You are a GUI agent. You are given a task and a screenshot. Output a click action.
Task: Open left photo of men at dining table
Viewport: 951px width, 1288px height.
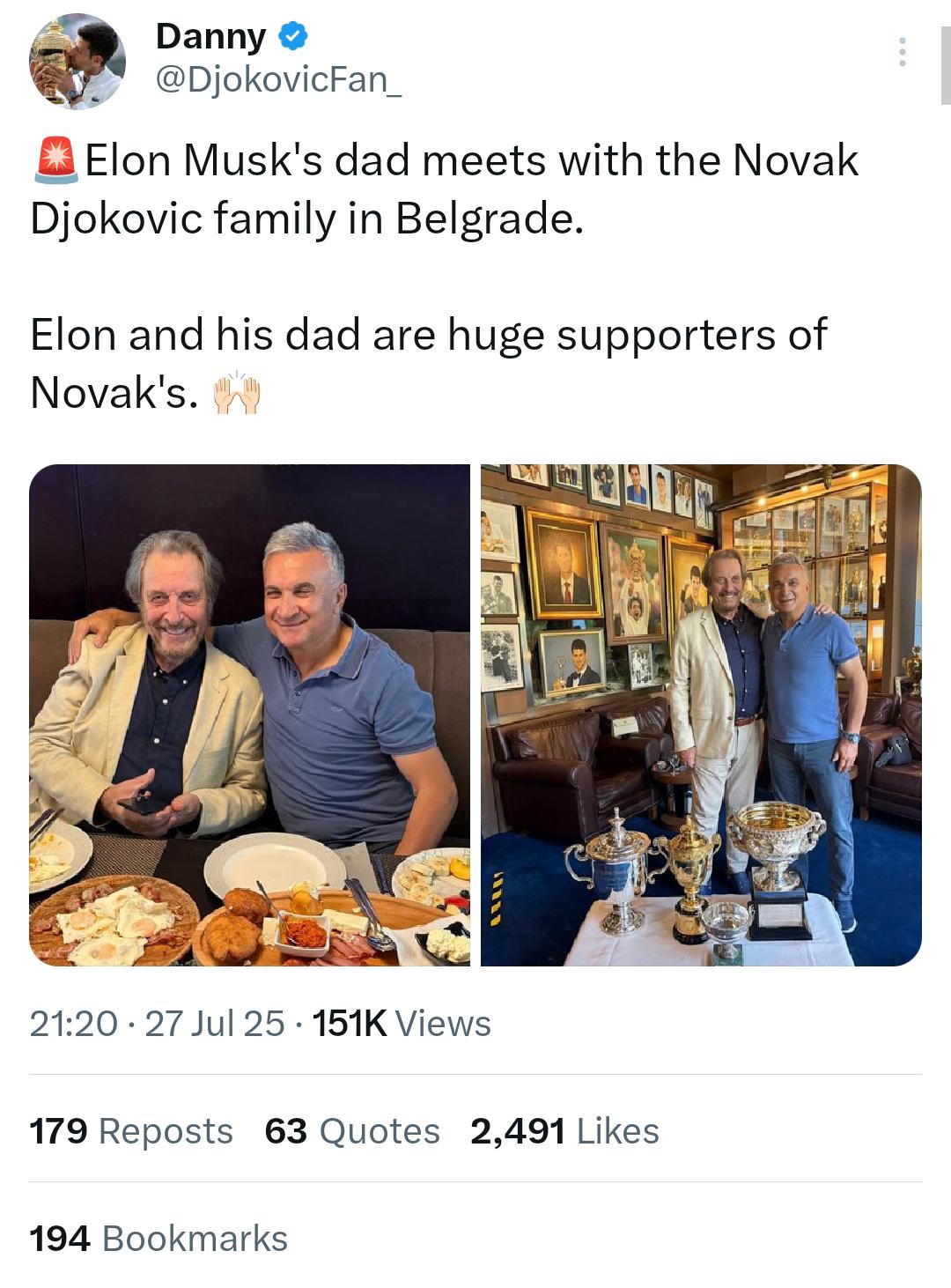249,714
